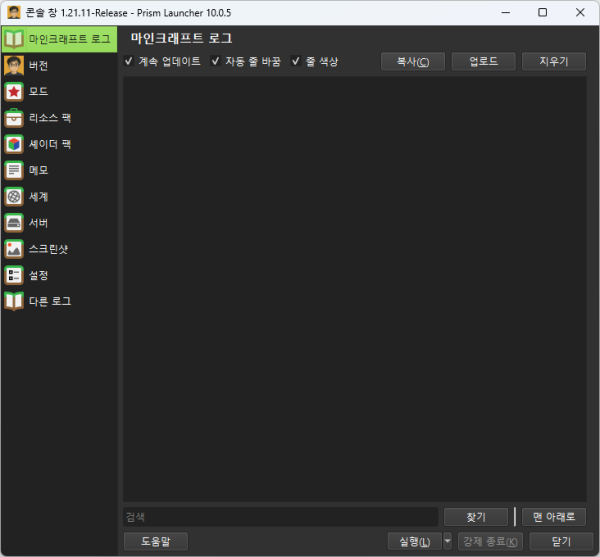Open the 스크린샷 page label

pos(49,249)
